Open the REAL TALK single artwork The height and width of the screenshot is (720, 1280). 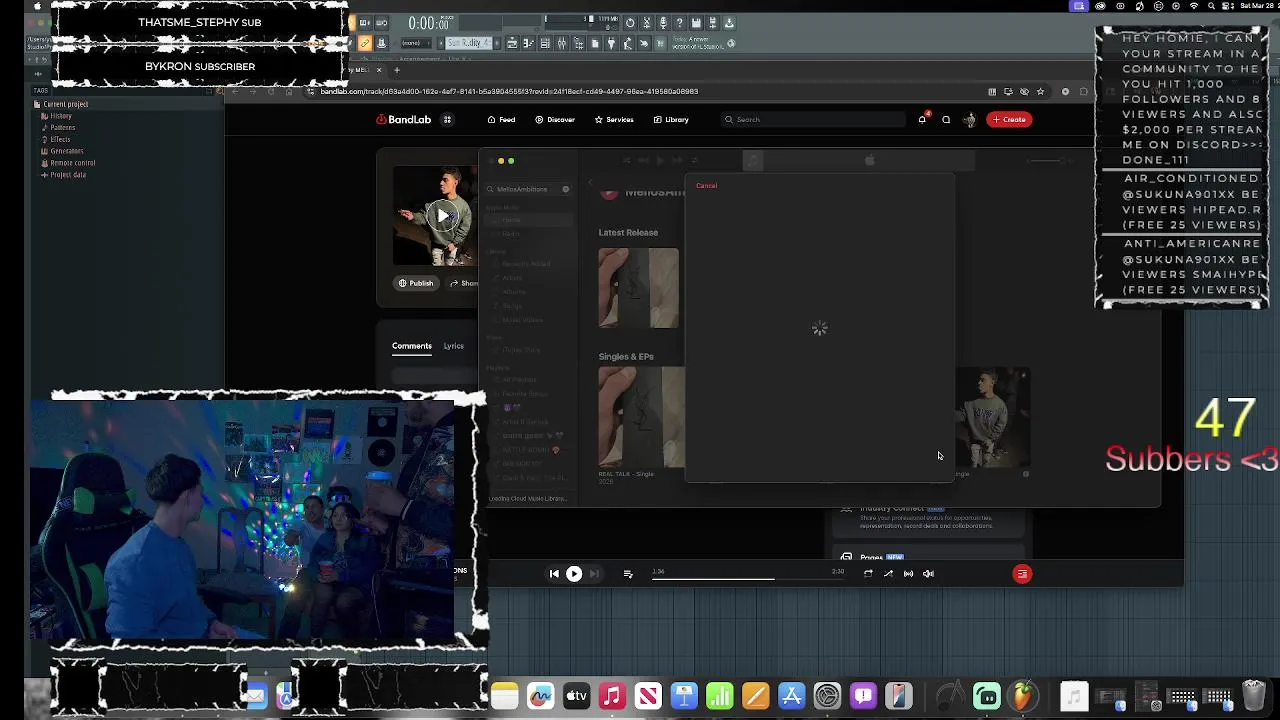[641, 417]
